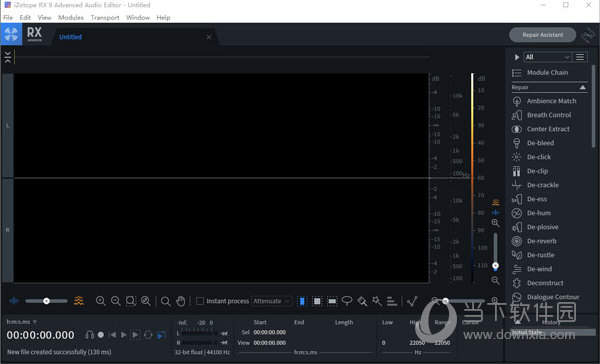Select the Frequency selection tool

coord(332,301)
